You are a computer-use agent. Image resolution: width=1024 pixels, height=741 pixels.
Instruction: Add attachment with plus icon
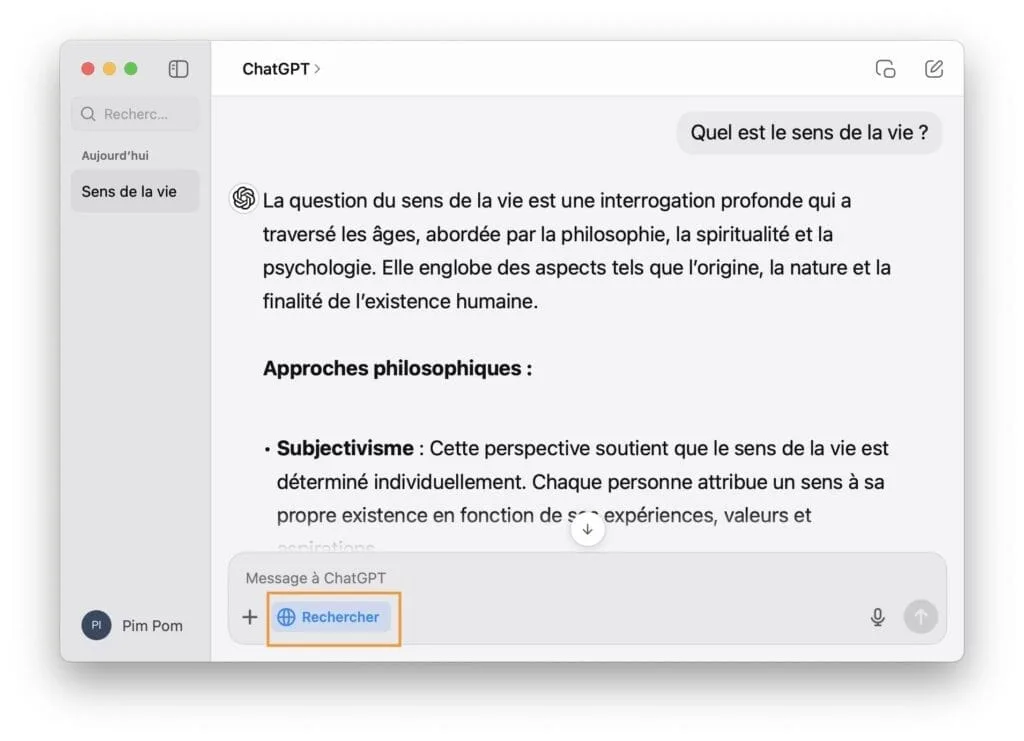(249, 617)
